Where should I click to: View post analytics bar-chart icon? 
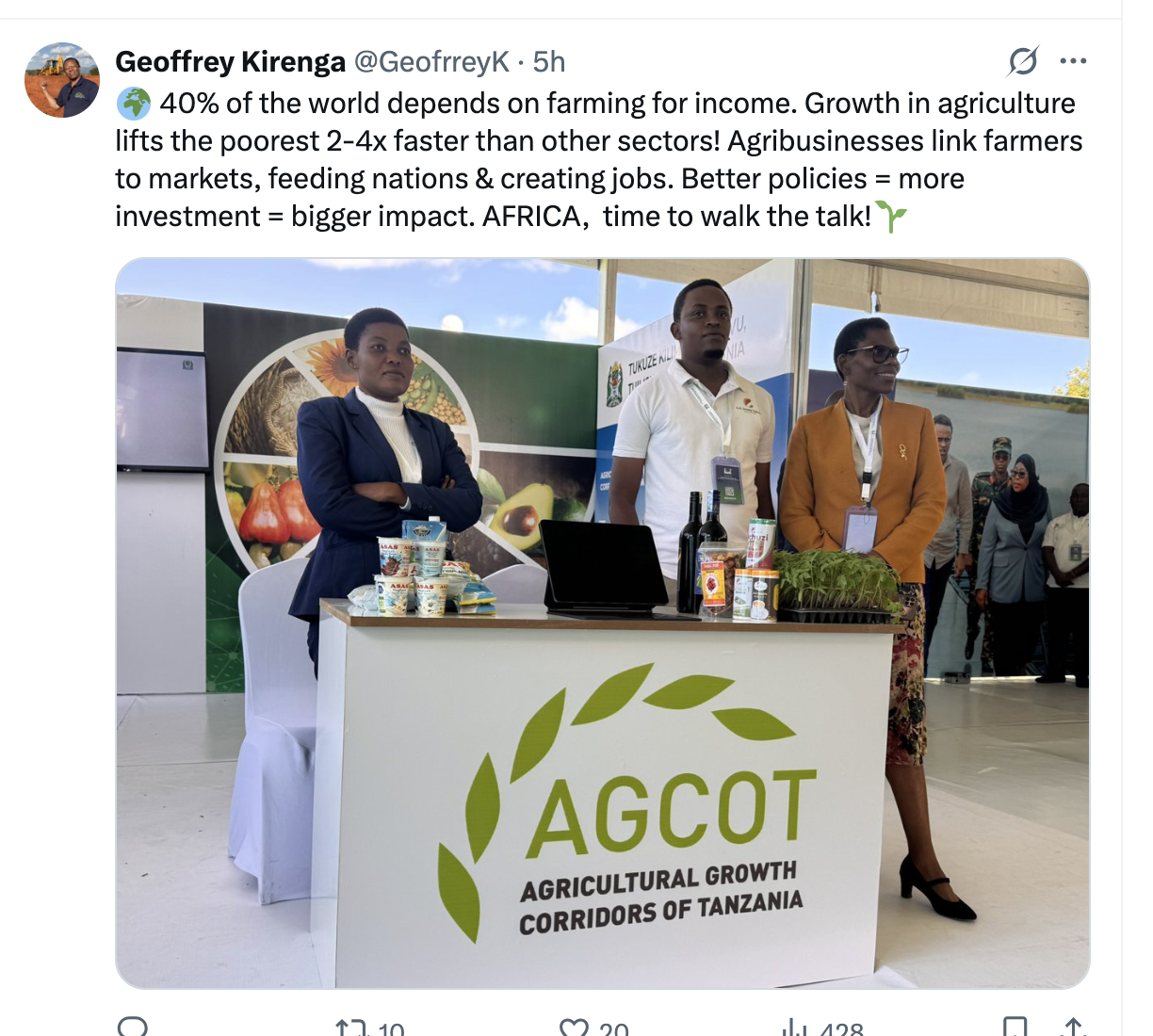795,1028
